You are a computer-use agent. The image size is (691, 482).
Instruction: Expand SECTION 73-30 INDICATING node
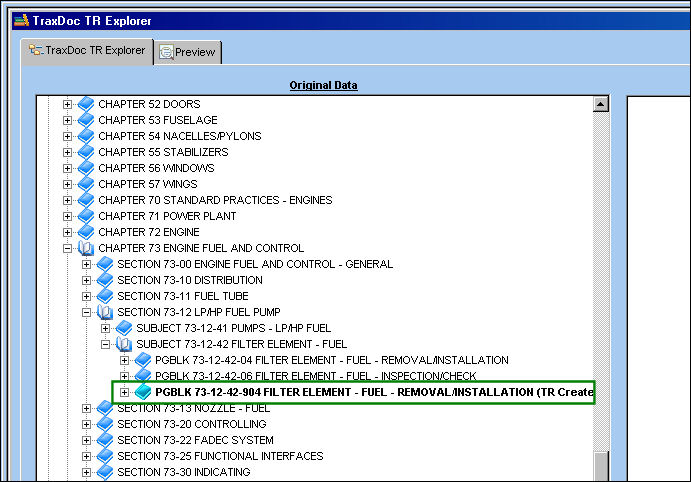pyautogui.click(x=86, y=472)
